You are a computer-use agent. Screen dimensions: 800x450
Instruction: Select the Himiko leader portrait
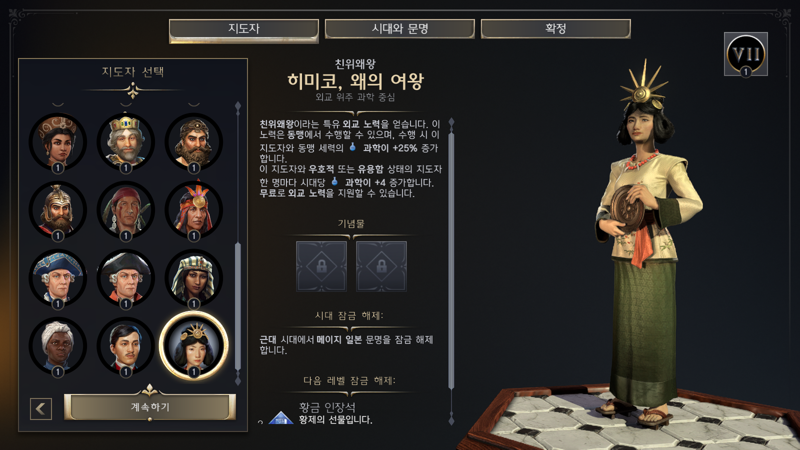click(x=193, y=345)
